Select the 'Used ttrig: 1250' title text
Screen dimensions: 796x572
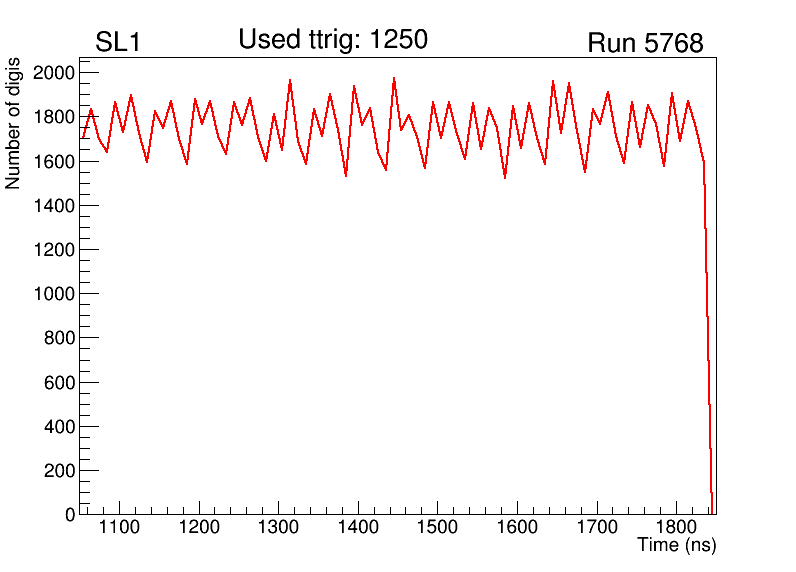(333, 40)
